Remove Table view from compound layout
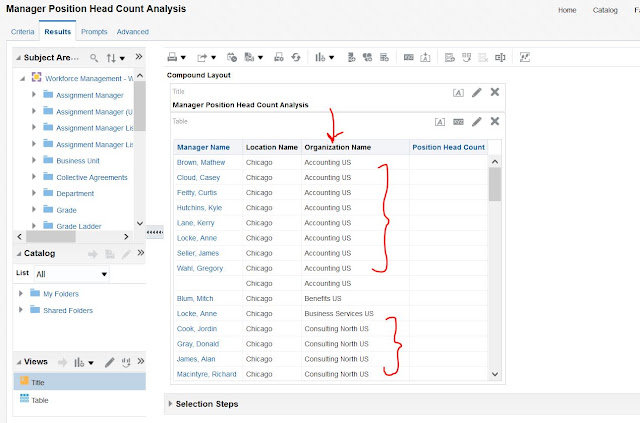The height and width of the screenshot is (423, 640). (x=495, y=121)
